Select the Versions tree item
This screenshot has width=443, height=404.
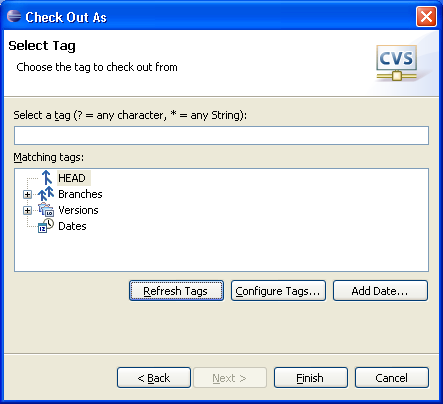click(x=78, y=210)
